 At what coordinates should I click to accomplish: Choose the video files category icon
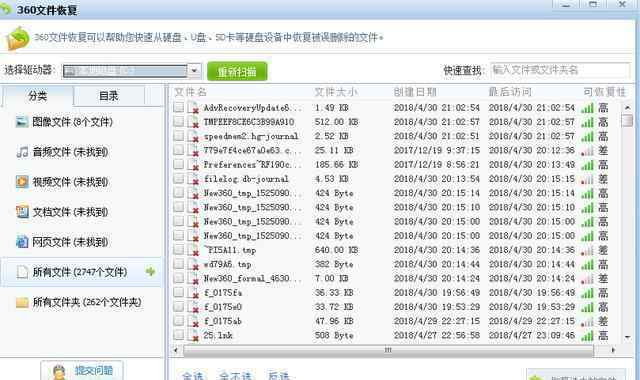click(x=22, y=182)
